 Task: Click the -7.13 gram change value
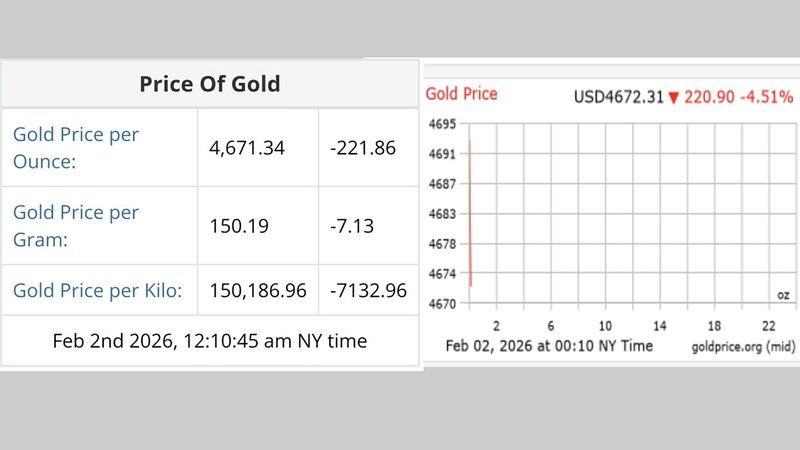click(352, 226)
